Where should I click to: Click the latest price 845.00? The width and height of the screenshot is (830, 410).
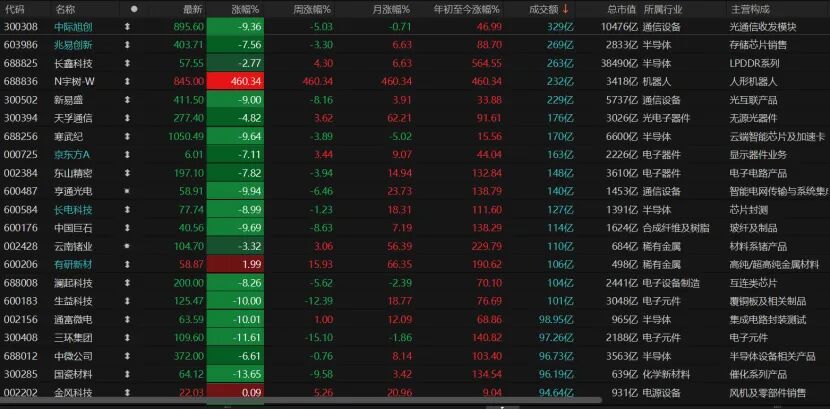point(189,81)
